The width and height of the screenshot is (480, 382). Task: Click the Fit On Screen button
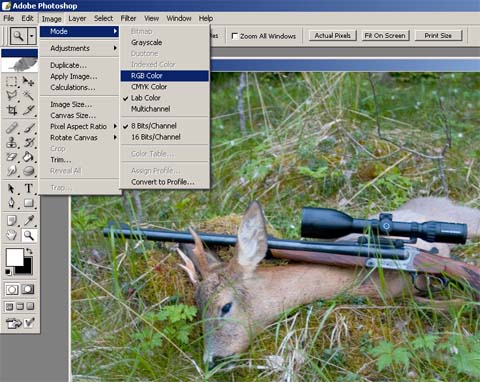385,36
